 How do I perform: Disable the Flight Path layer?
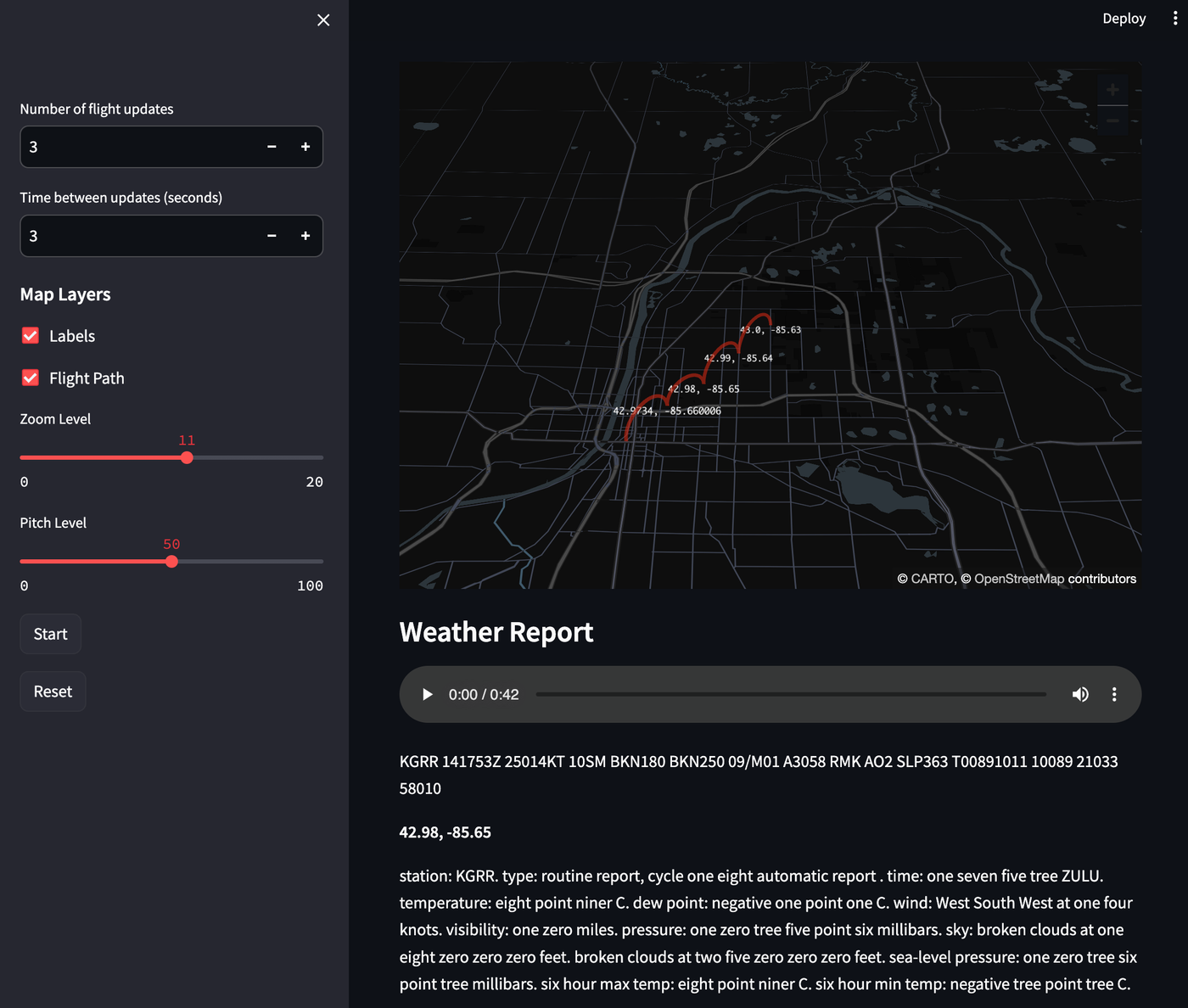[x=30, y=378]
